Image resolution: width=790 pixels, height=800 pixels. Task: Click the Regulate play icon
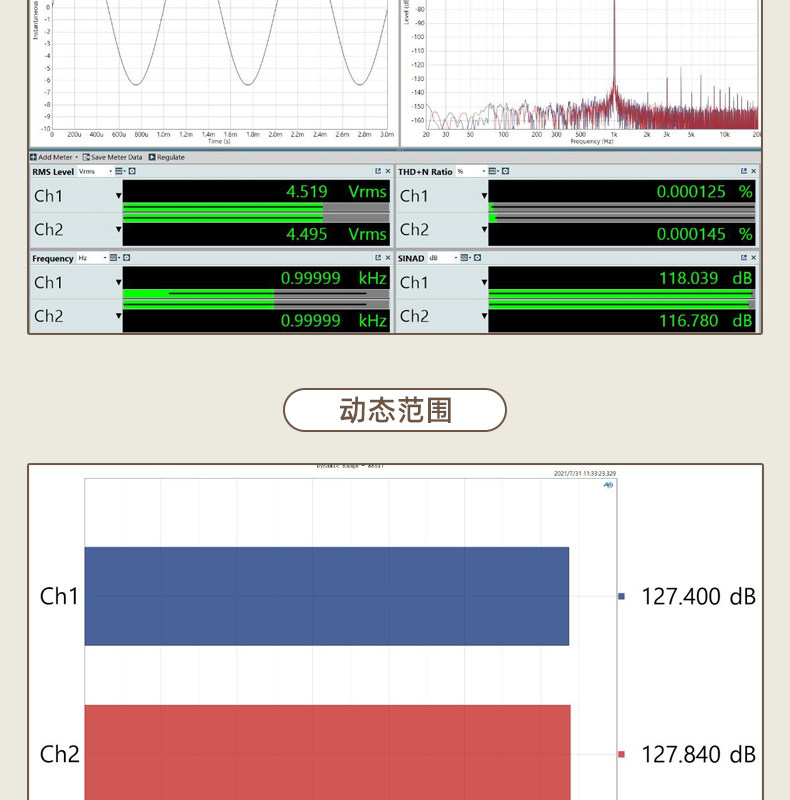point(152,157)
